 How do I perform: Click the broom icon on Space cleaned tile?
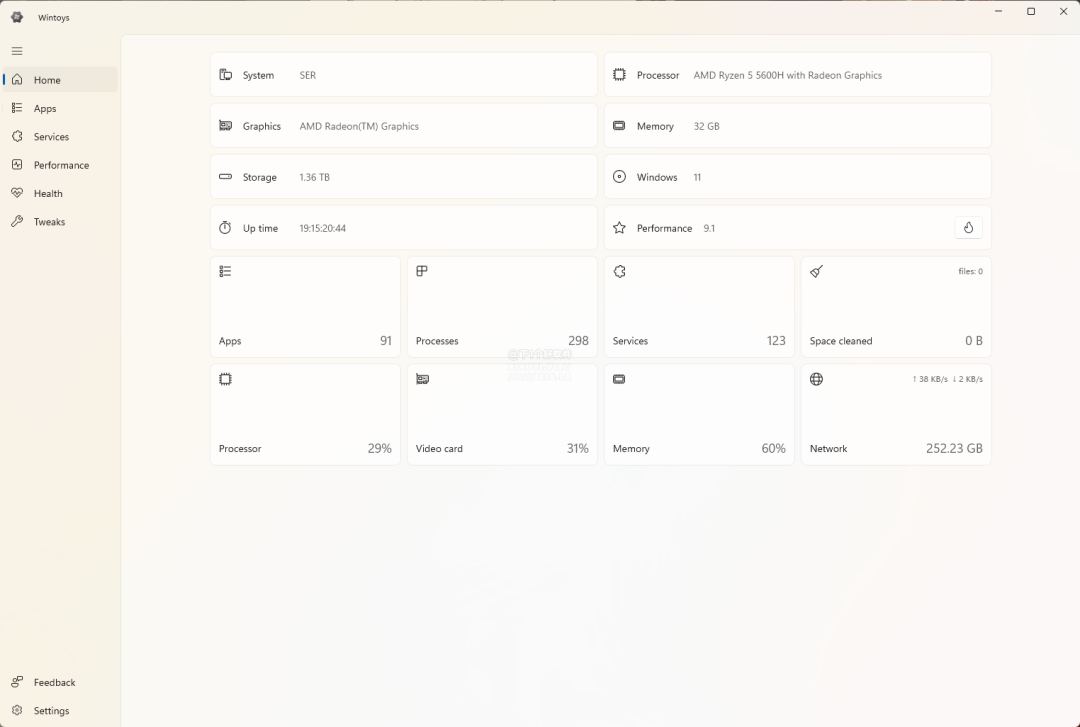(816, 272)
